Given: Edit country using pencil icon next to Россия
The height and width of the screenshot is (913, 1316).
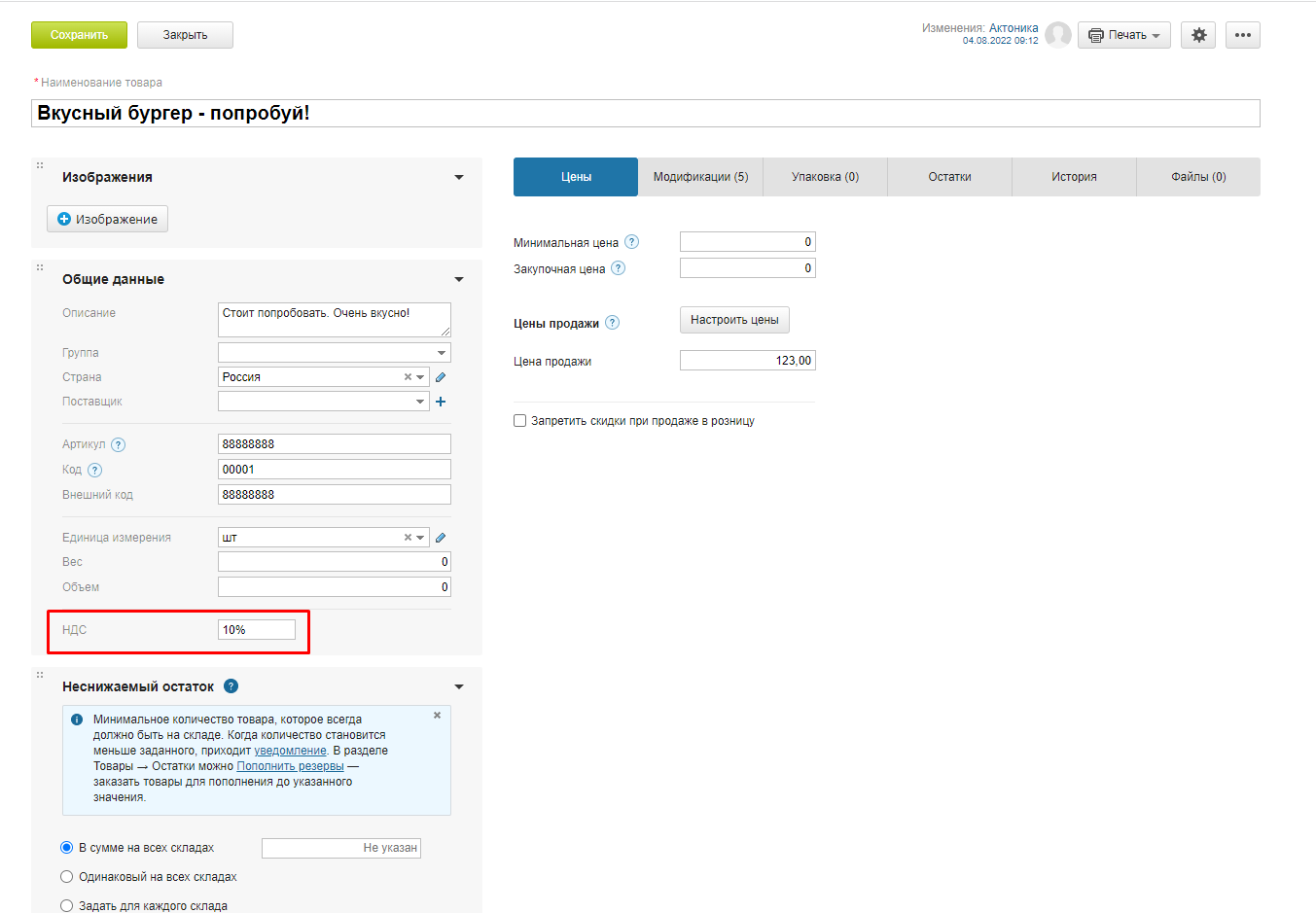Looking at the screenshot, I should click(x=441, y=377).
